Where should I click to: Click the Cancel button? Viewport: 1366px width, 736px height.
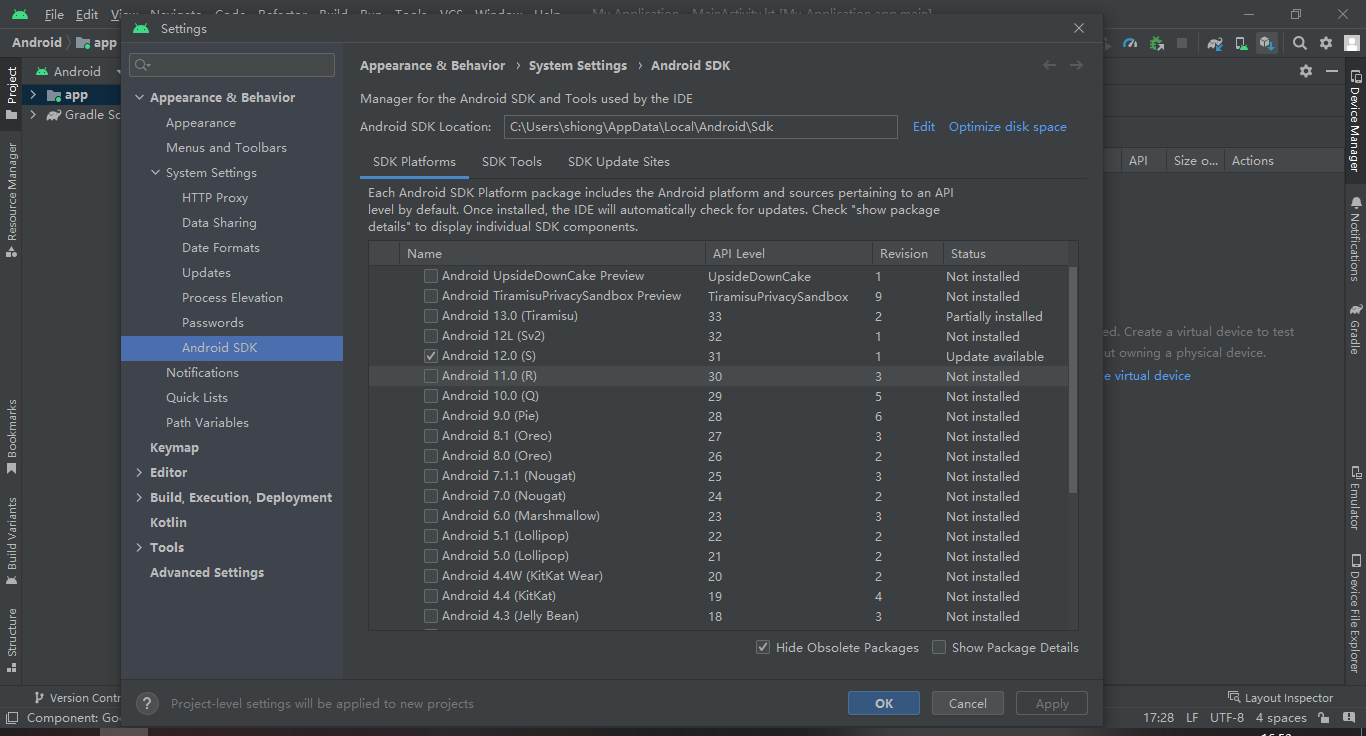(968, 703)
